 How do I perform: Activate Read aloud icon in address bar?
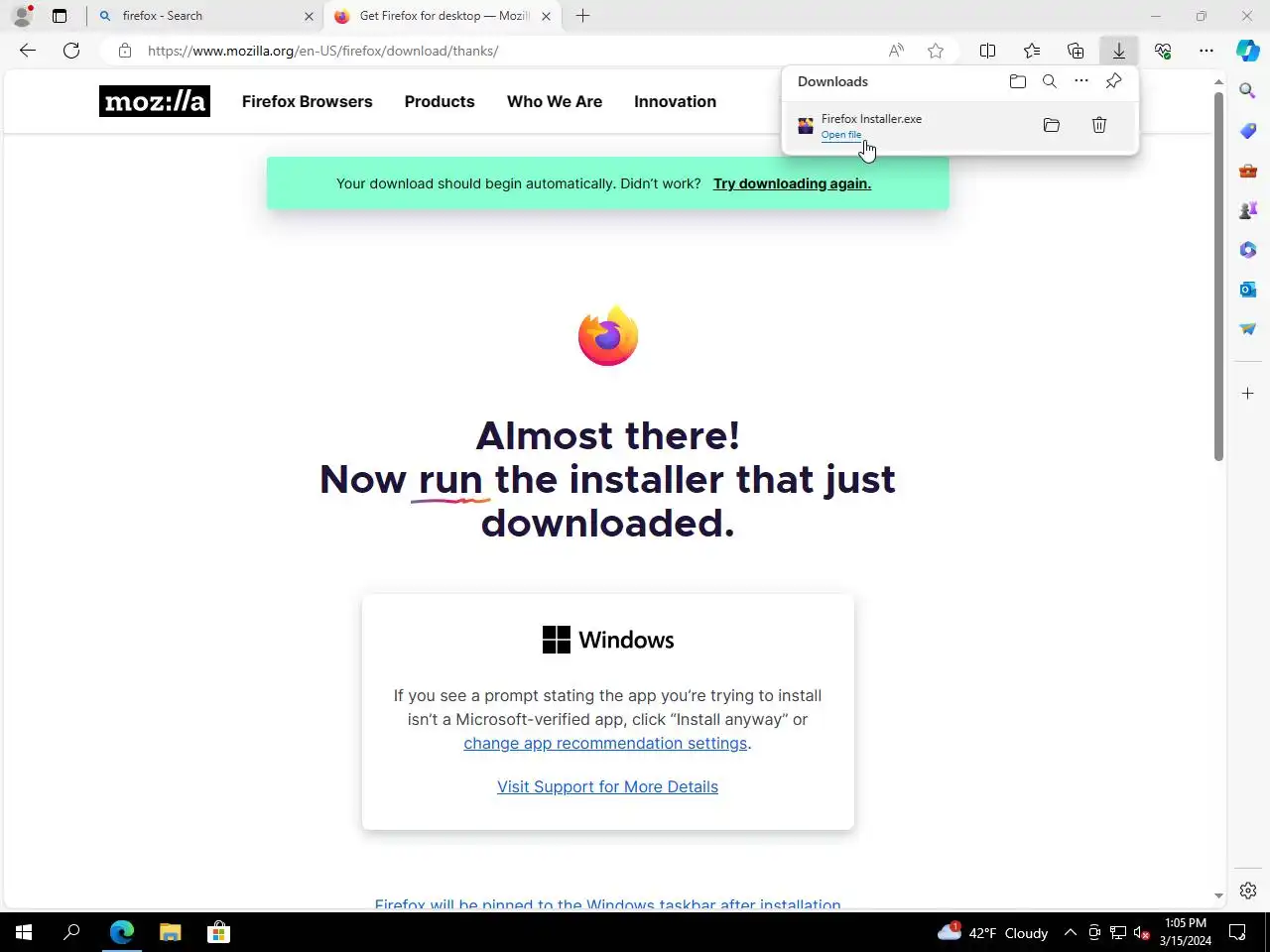click(896, 51)
